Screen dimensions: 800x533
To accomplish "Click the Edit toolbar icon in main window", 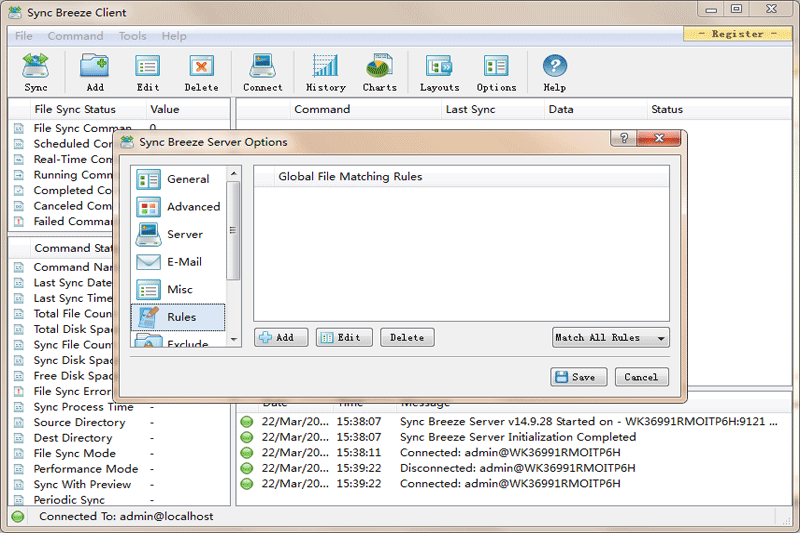I will (148, 72).
